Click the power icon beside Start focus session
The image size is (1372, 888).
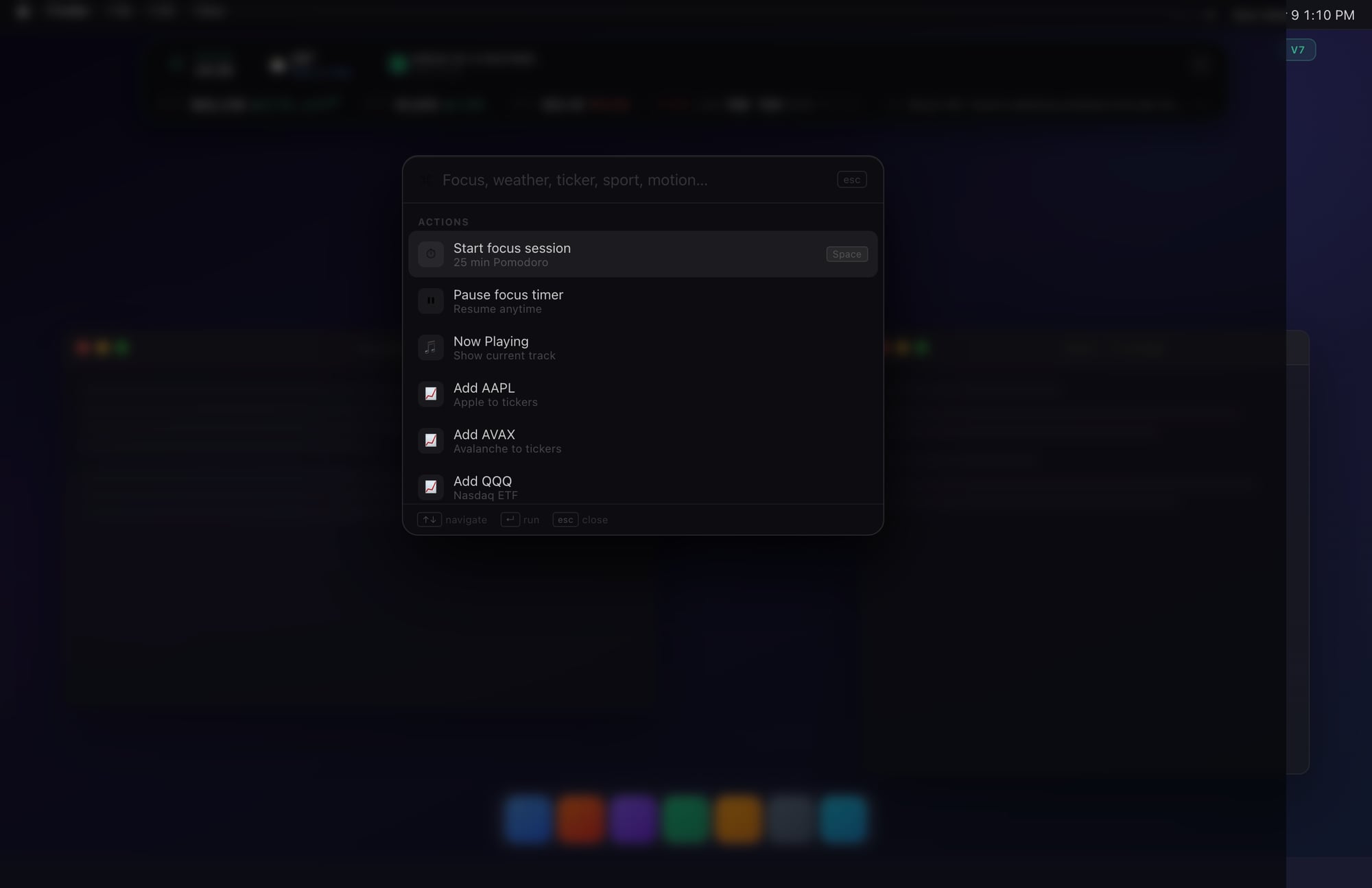click(x=430, y=254)
